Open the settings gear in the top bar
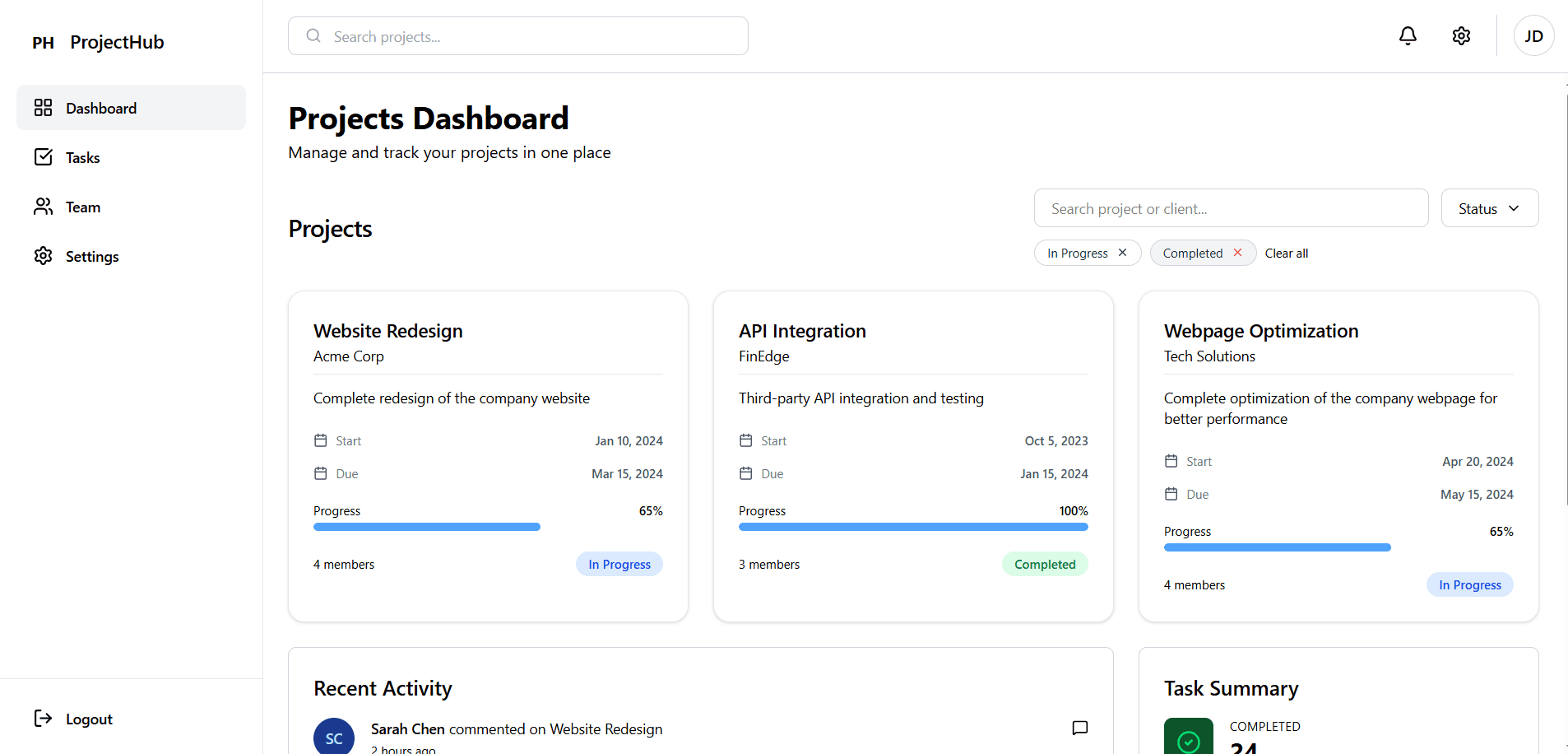Viewport: 1568px width, 754px height. (x=1462, y=35)
